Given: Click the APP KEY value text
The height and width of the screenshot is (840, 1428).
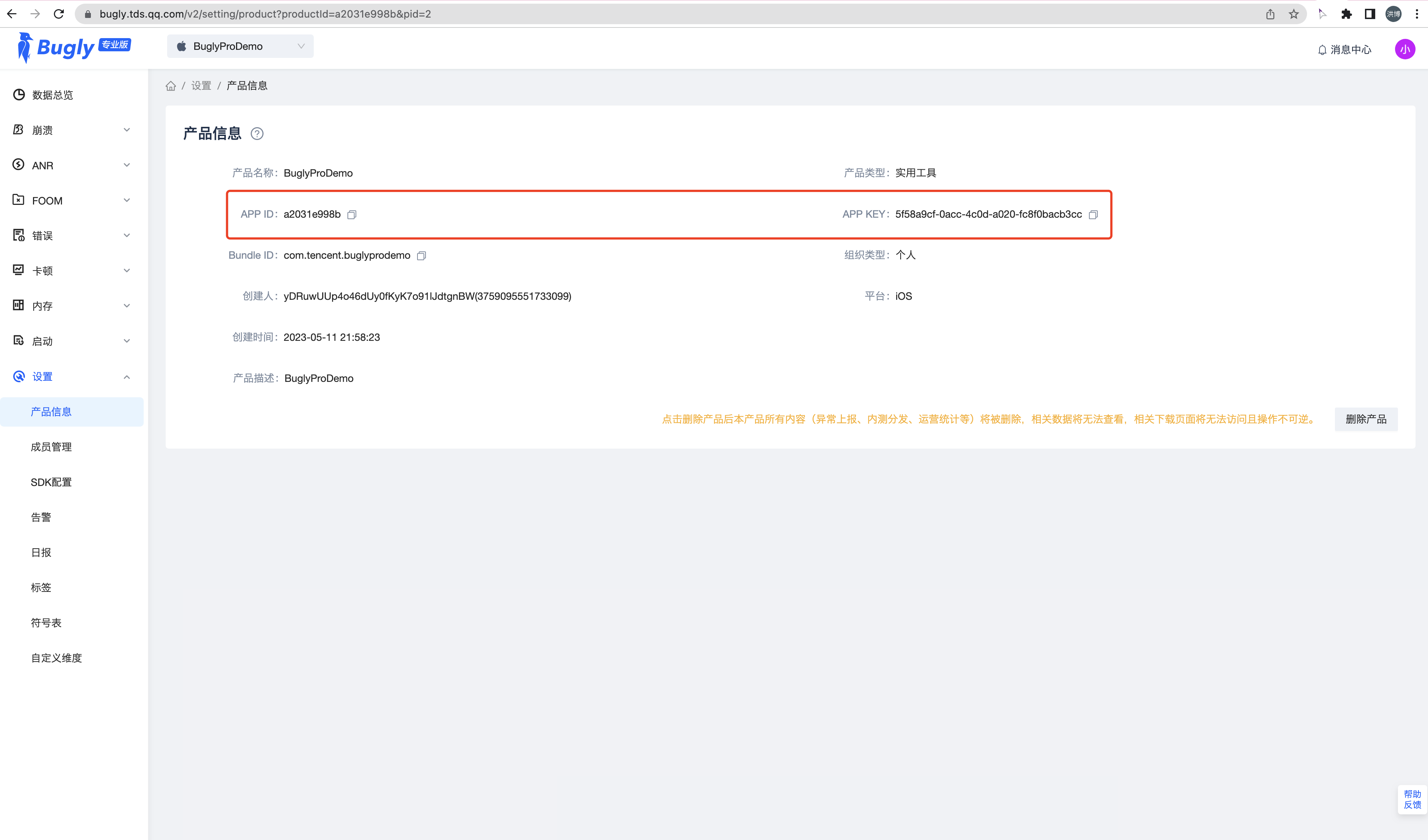Looking at the screenshot, I should tap(988, 215).
